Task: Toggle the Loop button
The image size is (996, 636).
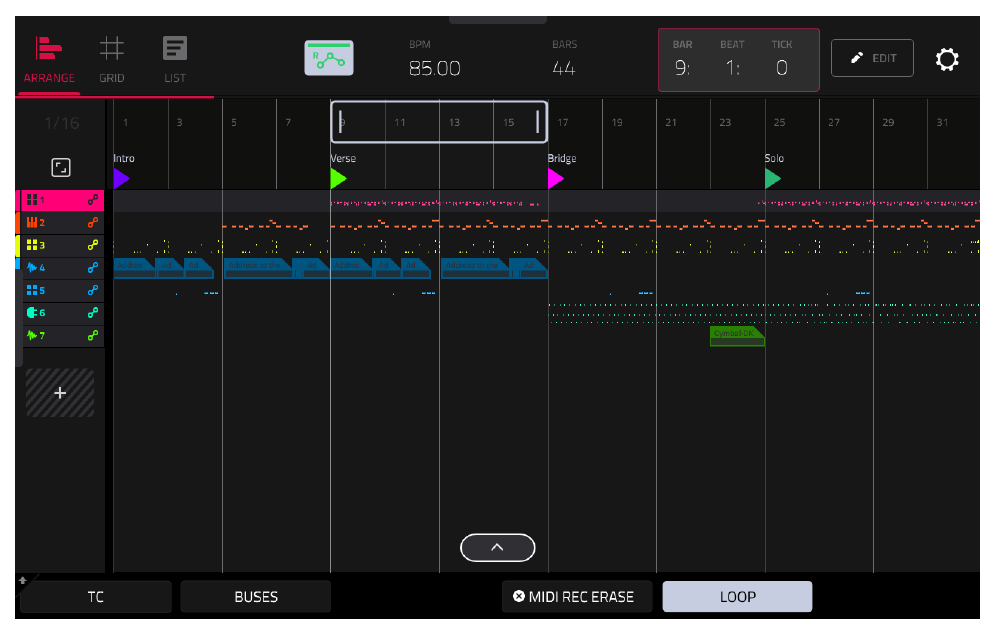Action: 737,597
